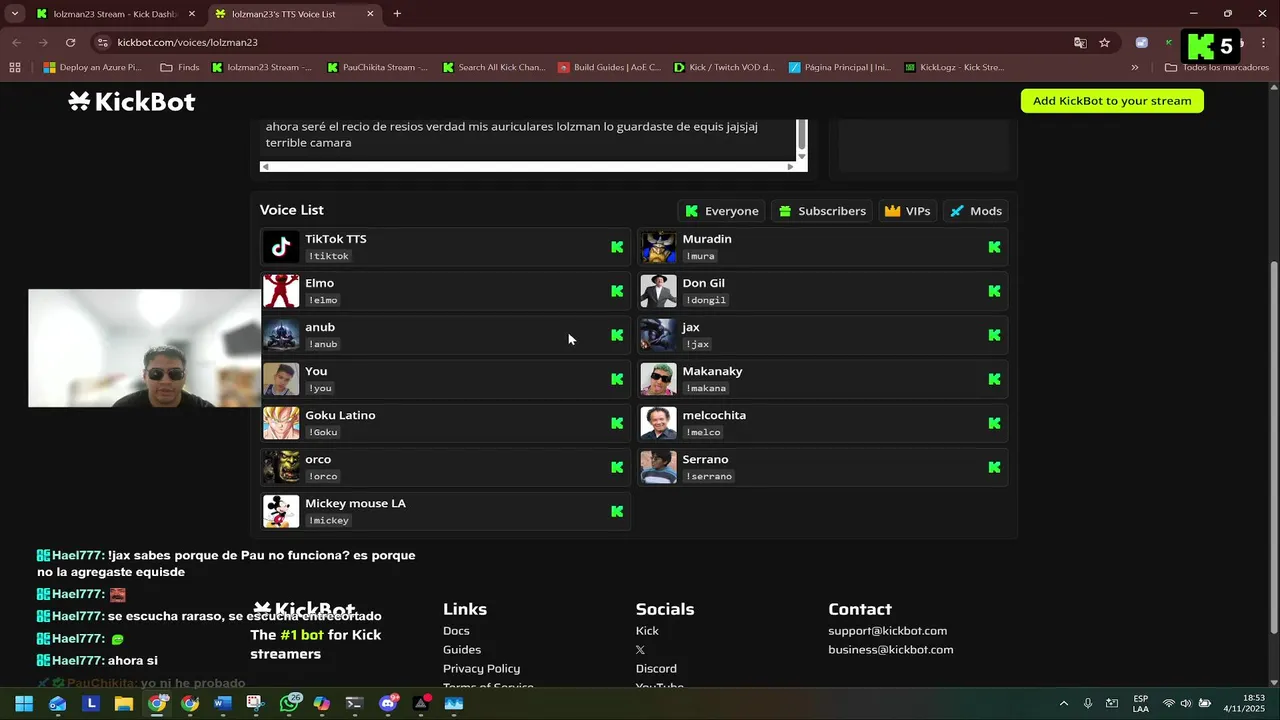
Task: Click the KickBot logo in the header
Action: click(131, 101)
